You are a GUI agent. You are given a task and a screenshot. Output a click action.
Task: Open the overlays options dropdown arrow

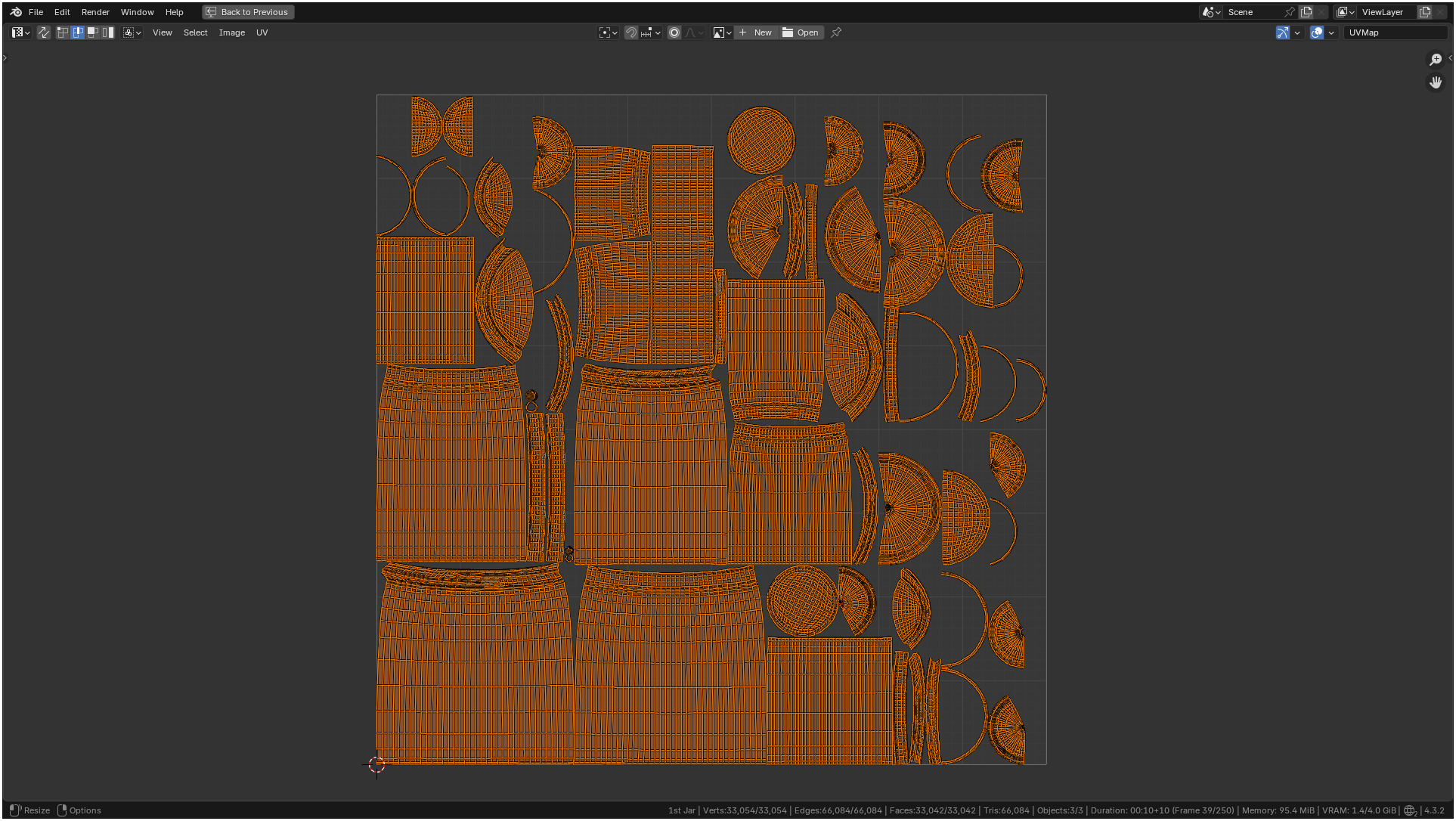pos(1331,33)
